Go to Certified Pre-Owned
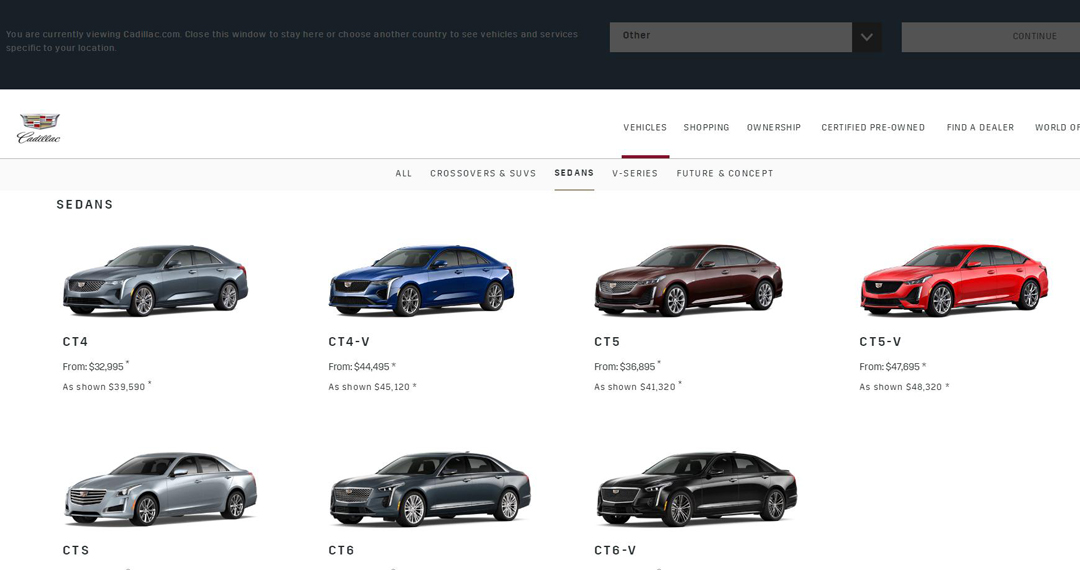The height and width of the screenshot is (570, 1080). click(x=873, y=128)
